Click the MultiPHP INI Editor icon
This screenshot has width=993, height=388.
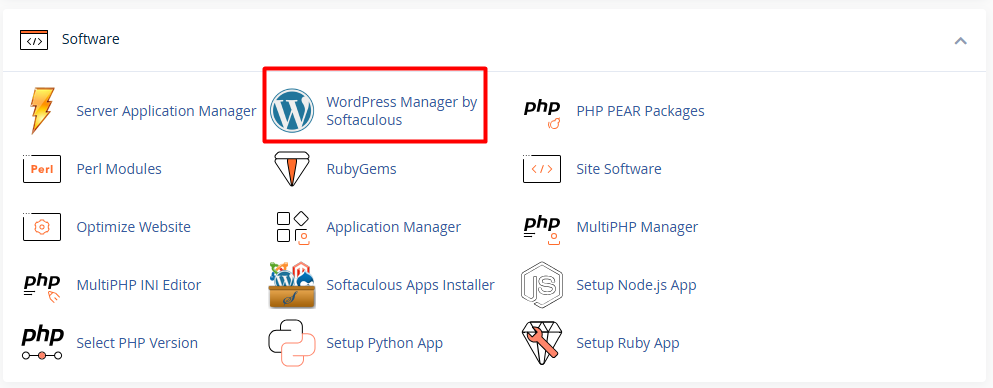tap(42, 288)
